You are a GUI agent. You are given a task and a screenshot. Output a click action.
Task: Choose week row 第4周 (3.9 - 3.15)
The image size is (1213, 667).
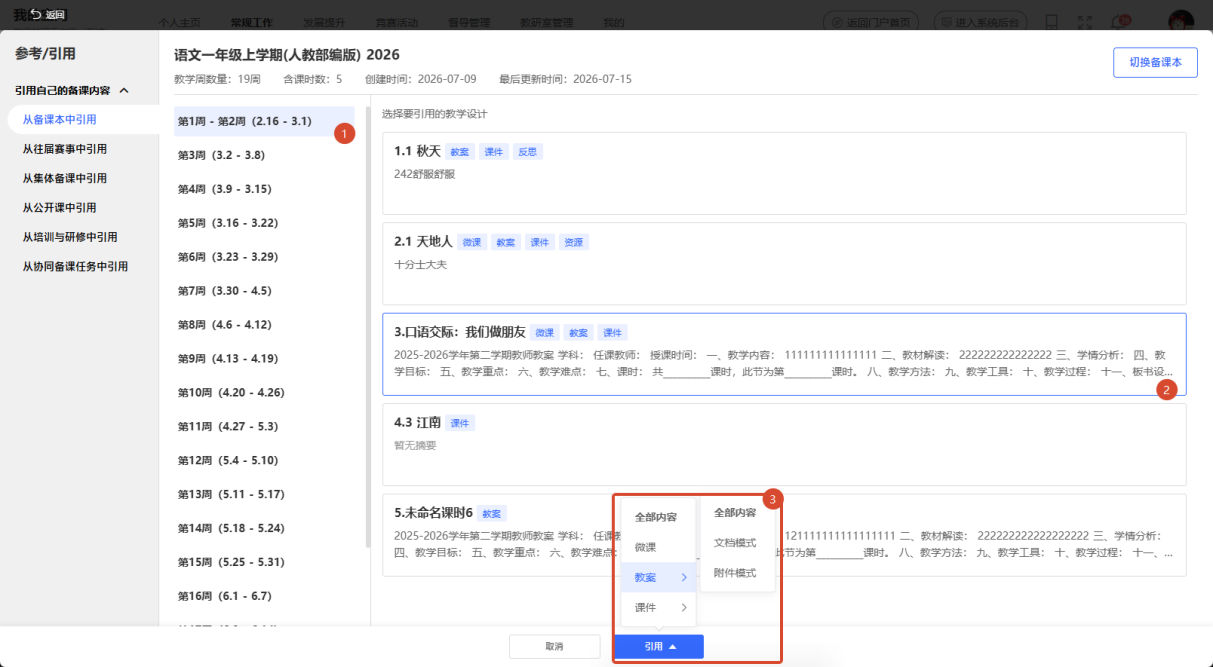(264, 189)
